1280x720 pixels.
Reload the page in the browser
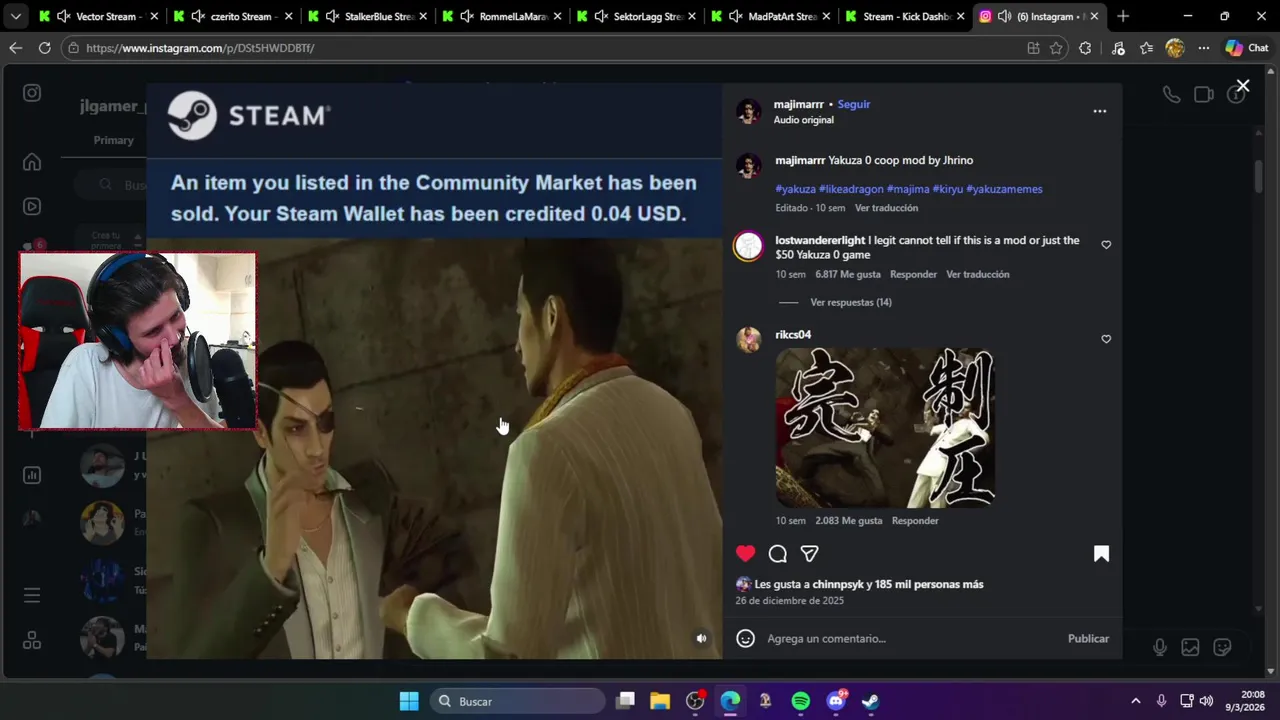click(44, 48)
